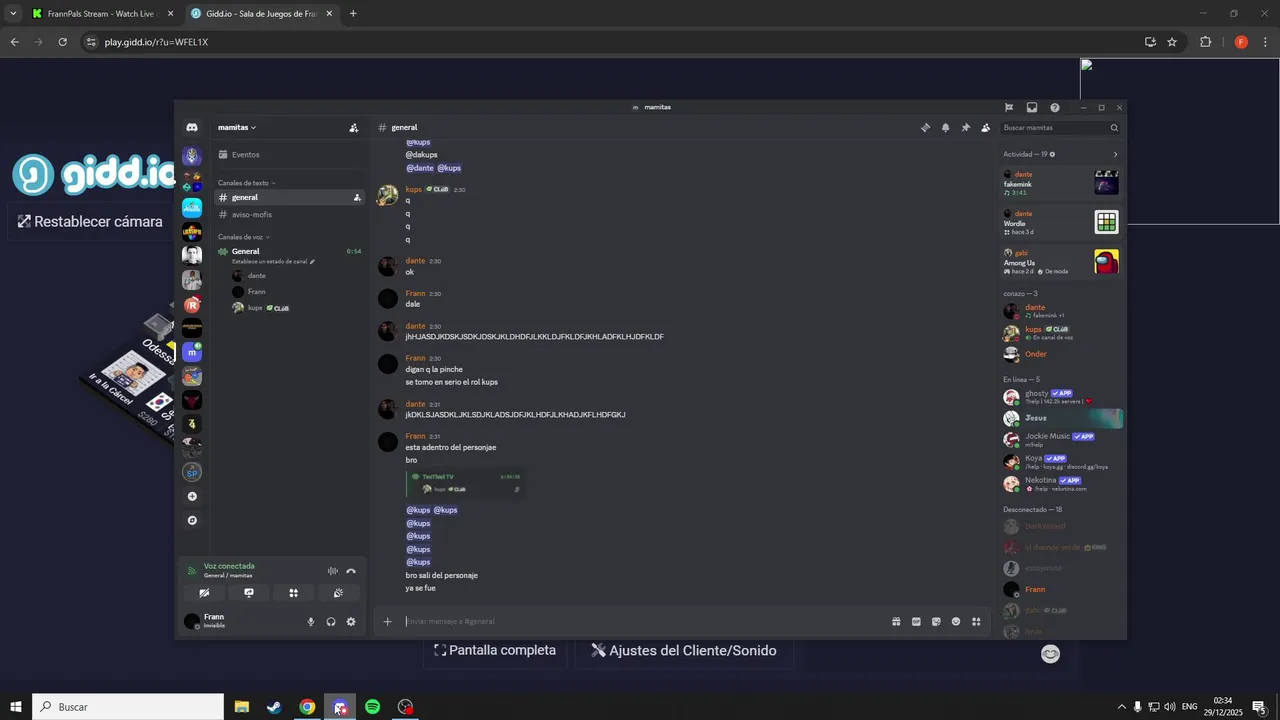Expand Actividad section chevron arrow
This screenshot has height=720, width=1280.
pyautogui.click(x=1115, y=154)
